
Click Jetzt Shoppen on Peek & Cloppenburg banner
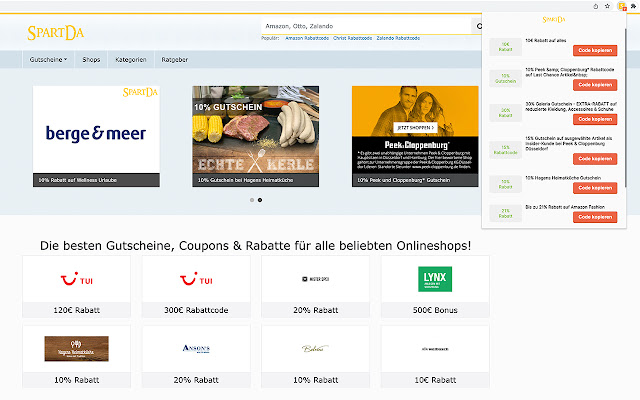(x=415, y=128)
